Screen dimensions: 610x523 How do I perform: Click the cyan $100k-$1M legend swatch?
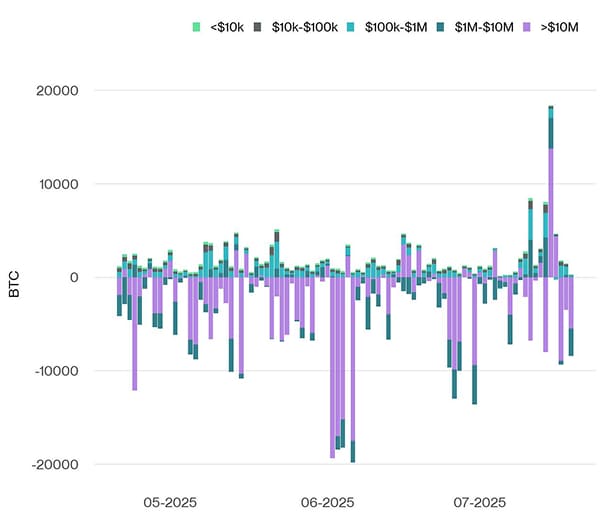[x=351, y=27]
